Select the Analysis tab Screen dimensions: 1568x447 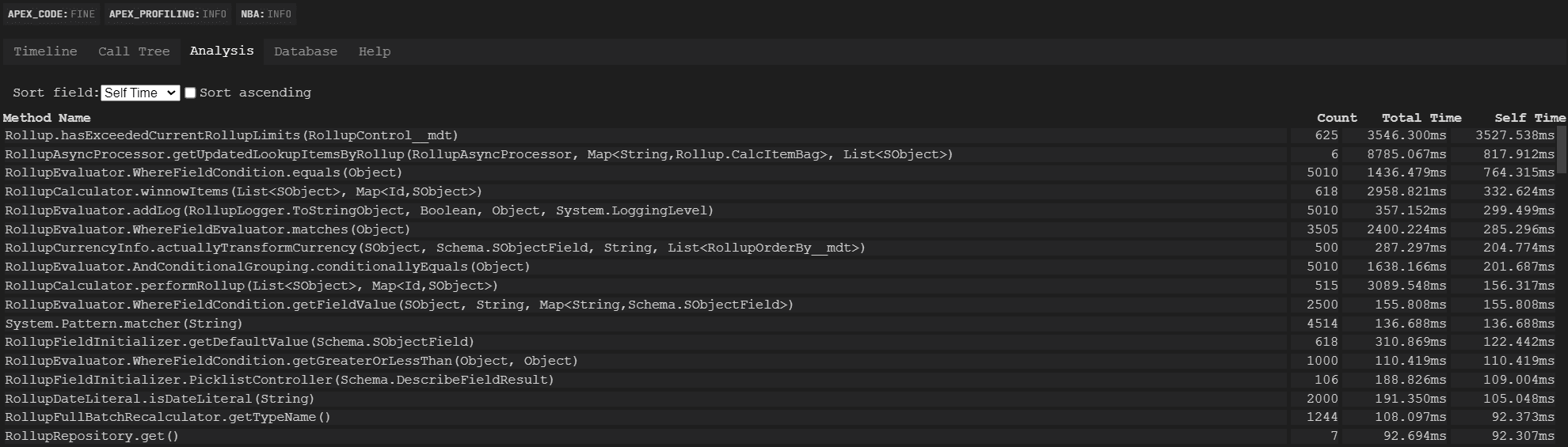point(222,51)
